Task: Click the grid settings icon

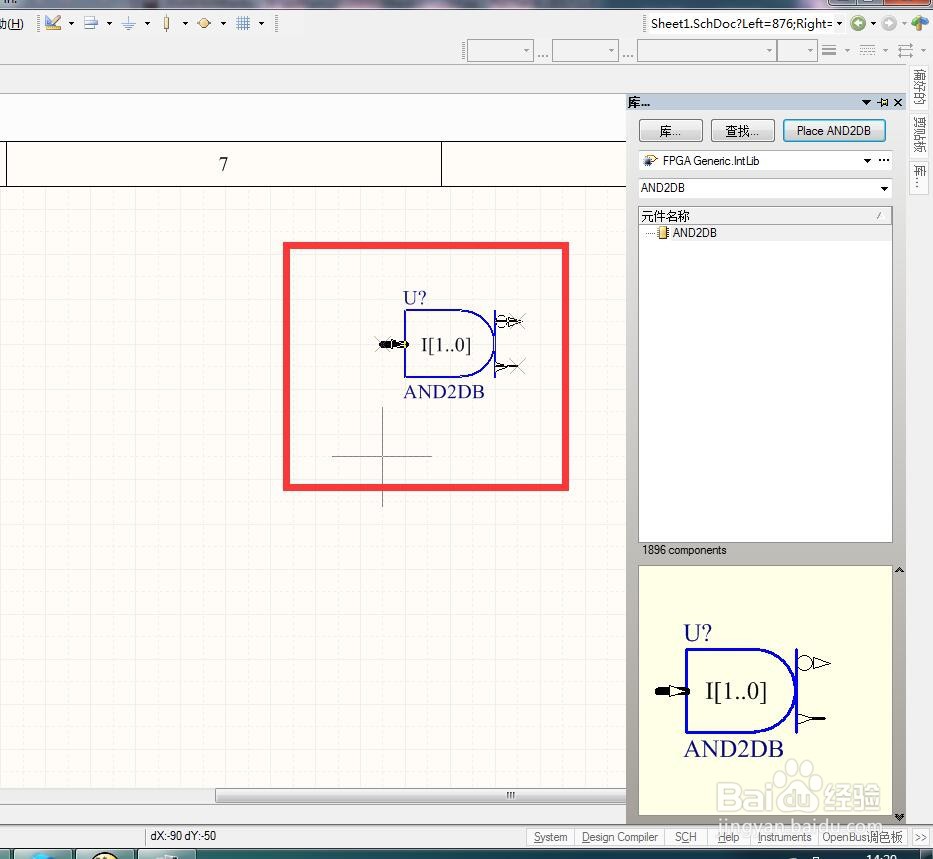Action: pyautogui.click(x=243, y=23)
